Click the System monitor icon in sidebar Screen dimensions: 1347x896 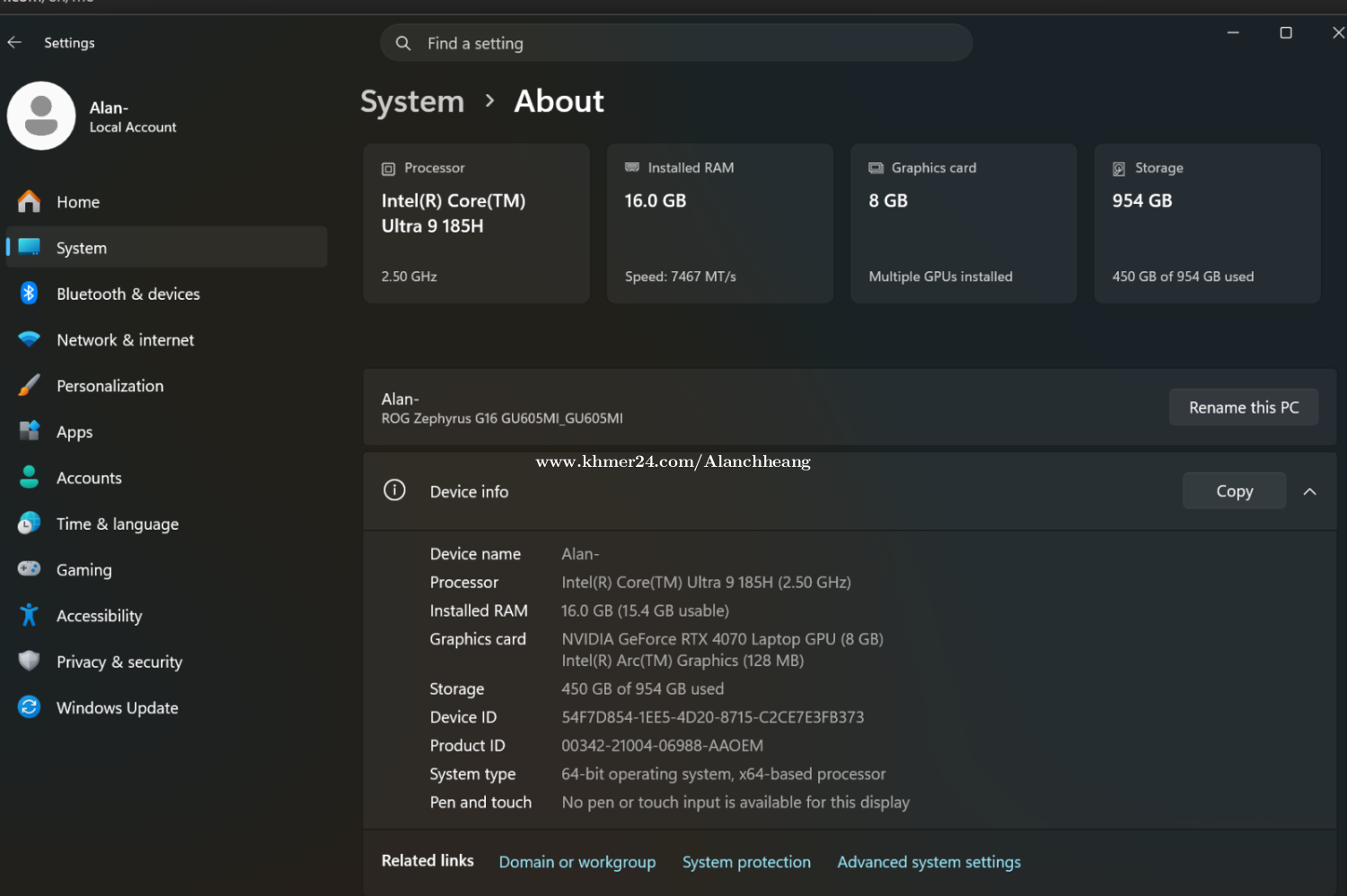(x=29, y=247)
